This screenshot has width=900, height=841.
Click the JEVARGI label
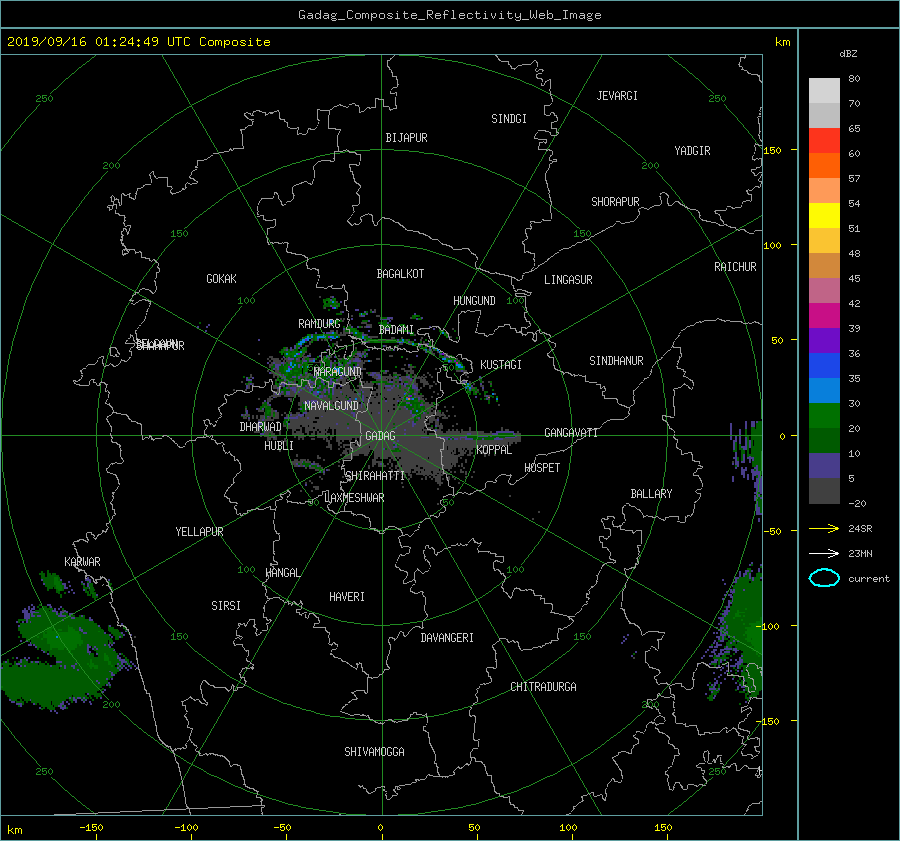617,96
